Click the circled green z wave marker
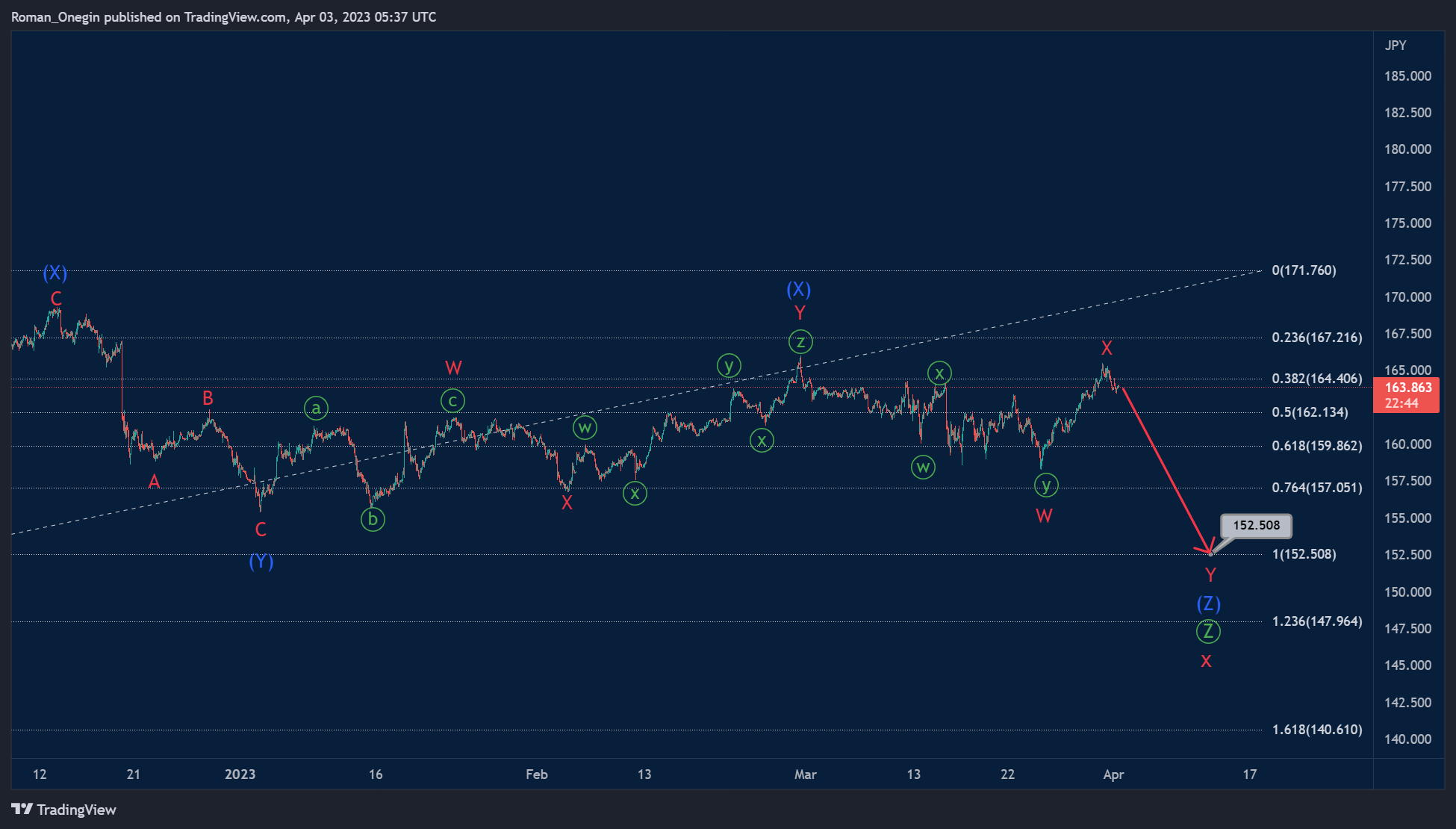This screenshot has width=1456, height=829. [x=800, y=342]
